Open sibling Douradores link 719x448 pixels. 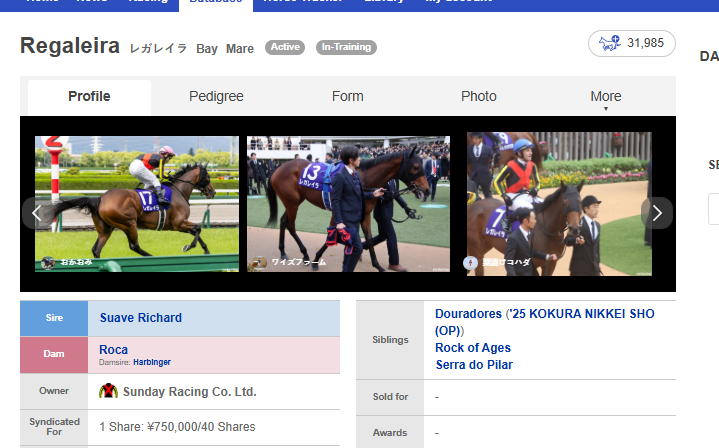[x=468, y=314]
